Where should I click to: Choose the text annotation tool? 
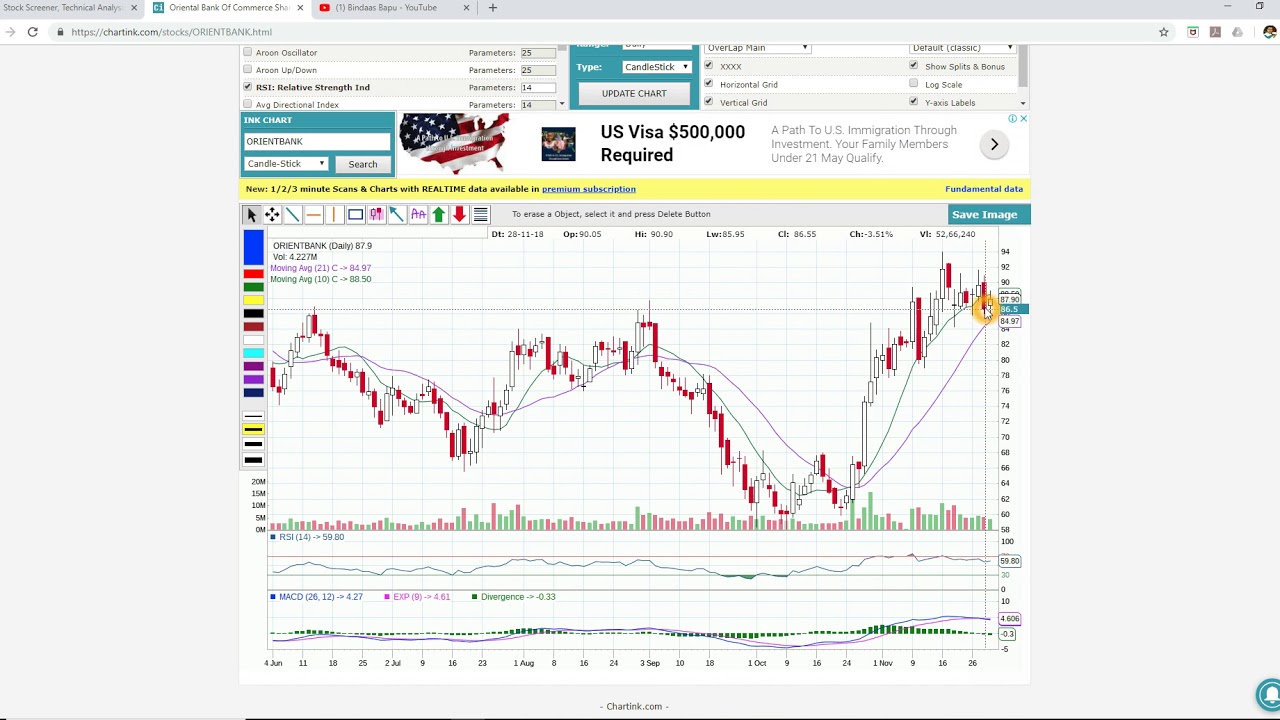(418, 215)
